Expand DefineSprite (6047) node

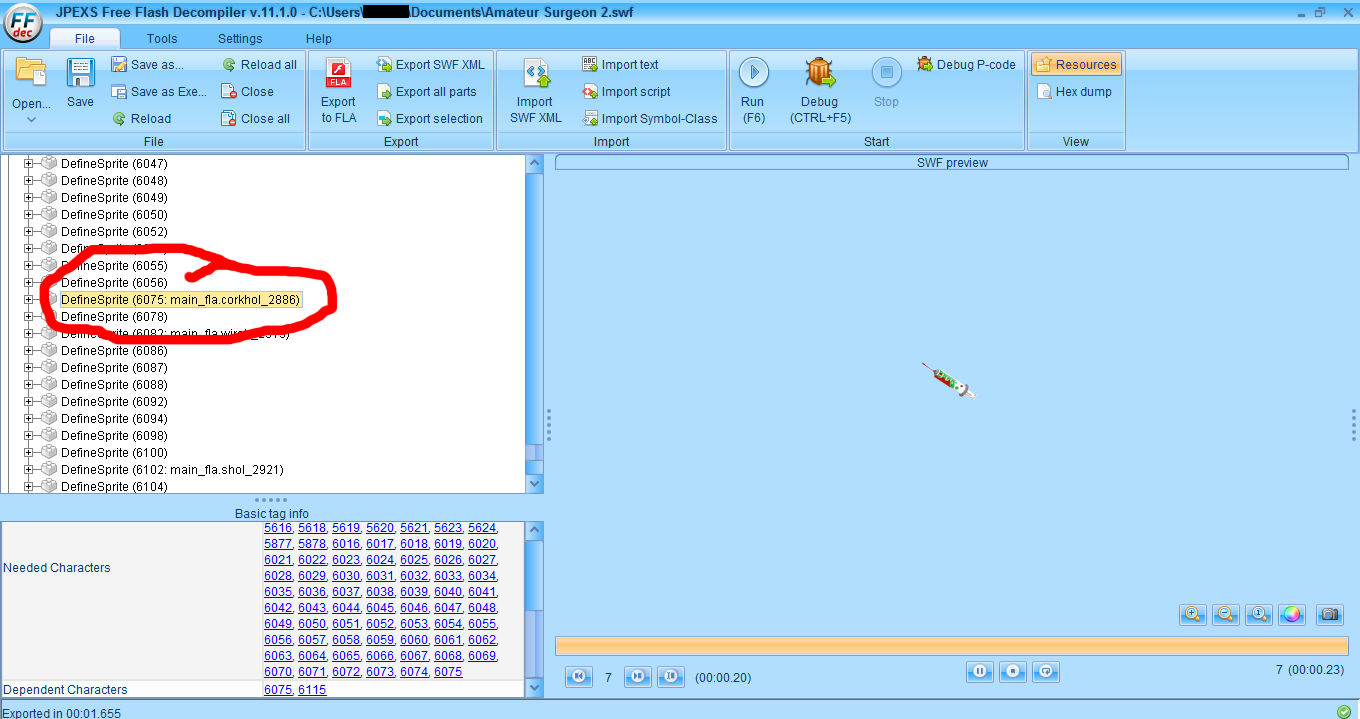[x=29, y=163]
